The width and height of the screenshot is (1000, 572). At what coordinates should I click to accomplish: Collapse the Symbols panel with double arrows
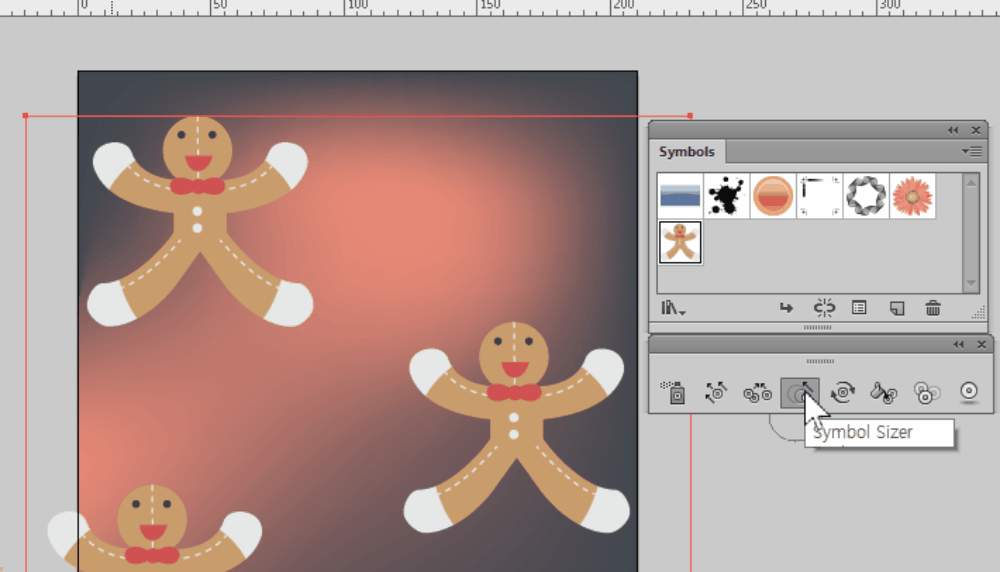click(953, 130)
